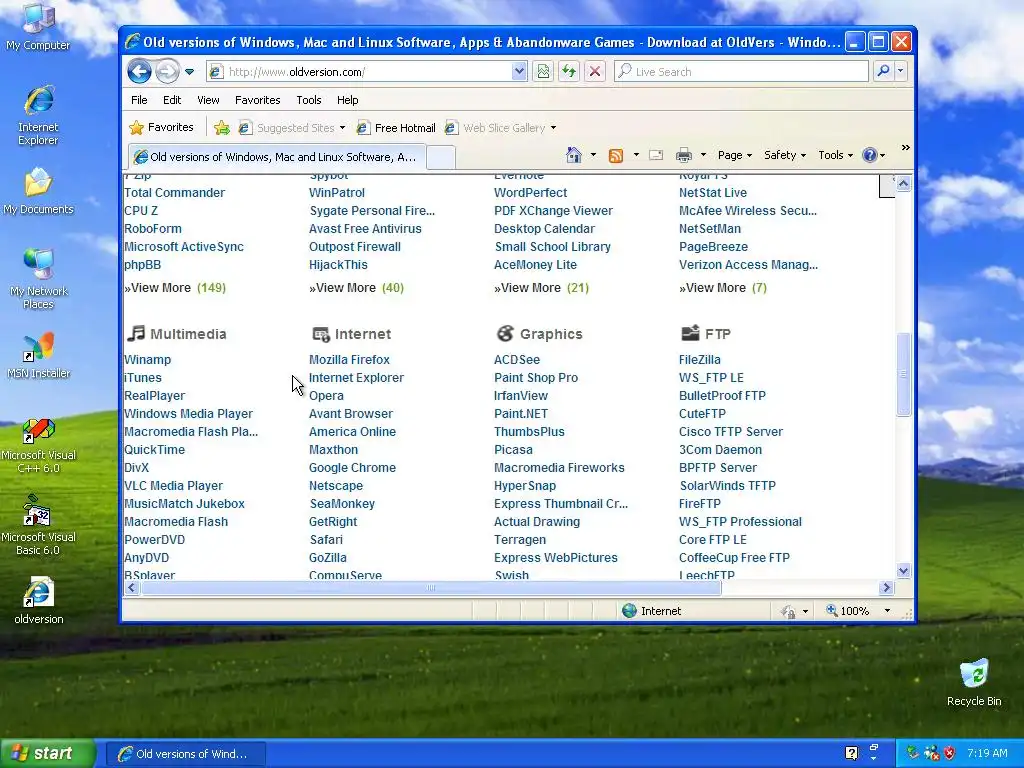Select Internet Explorer desktop icon
The width and height of the screenshot is (1024, 768).
click(x=38, y=116)
